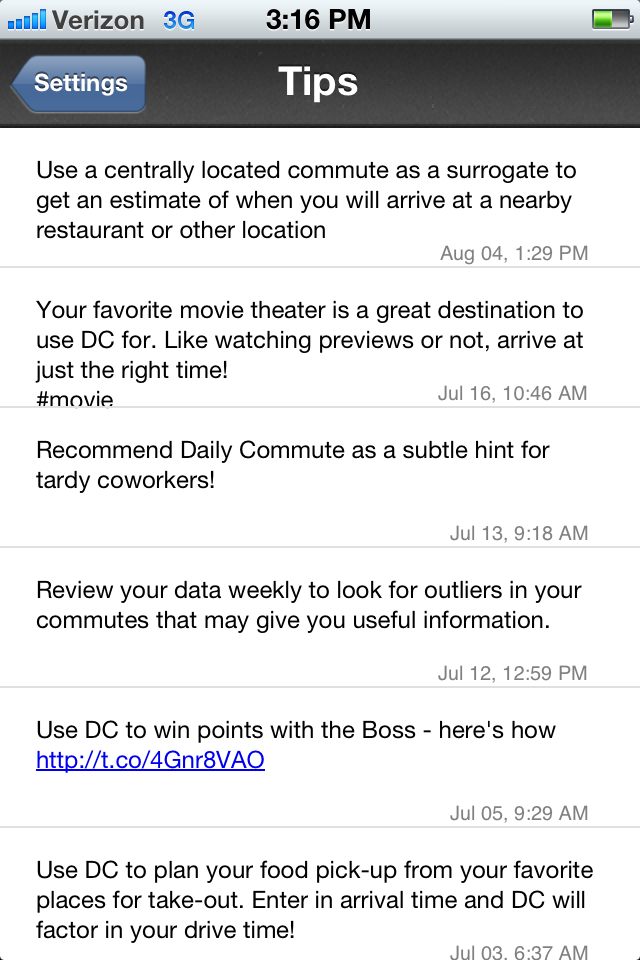
Task: Select the centrally located commute tip
Action: point(305,200)
